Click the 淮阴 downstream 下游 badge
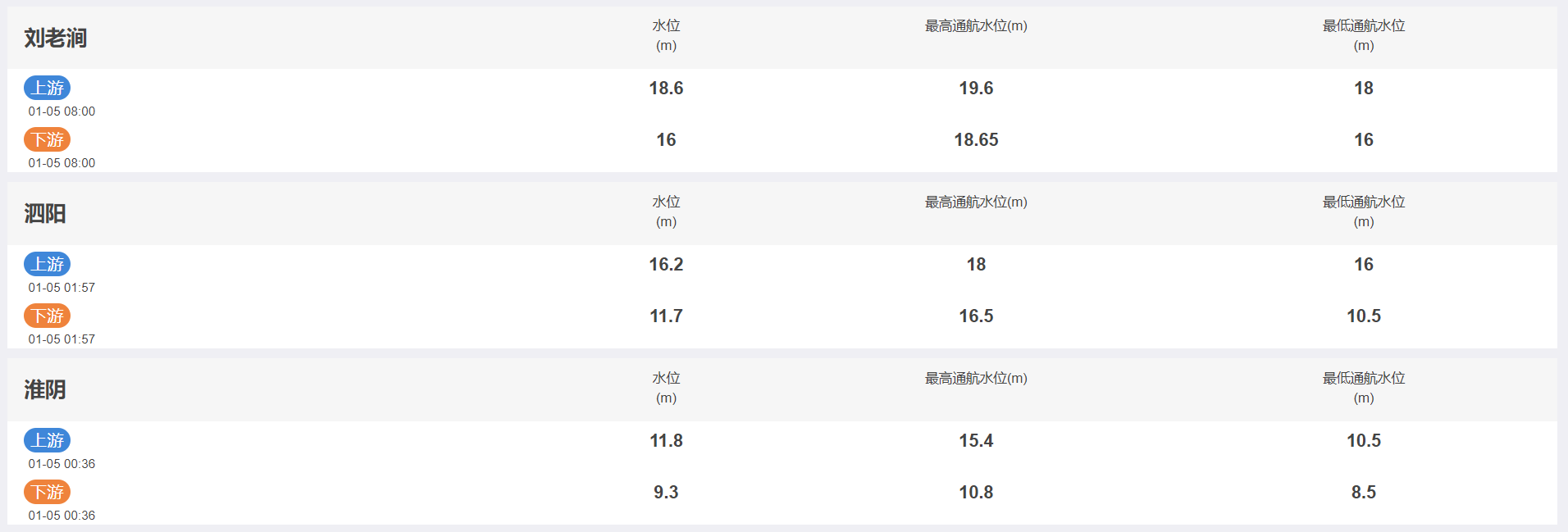 (47, 492)
